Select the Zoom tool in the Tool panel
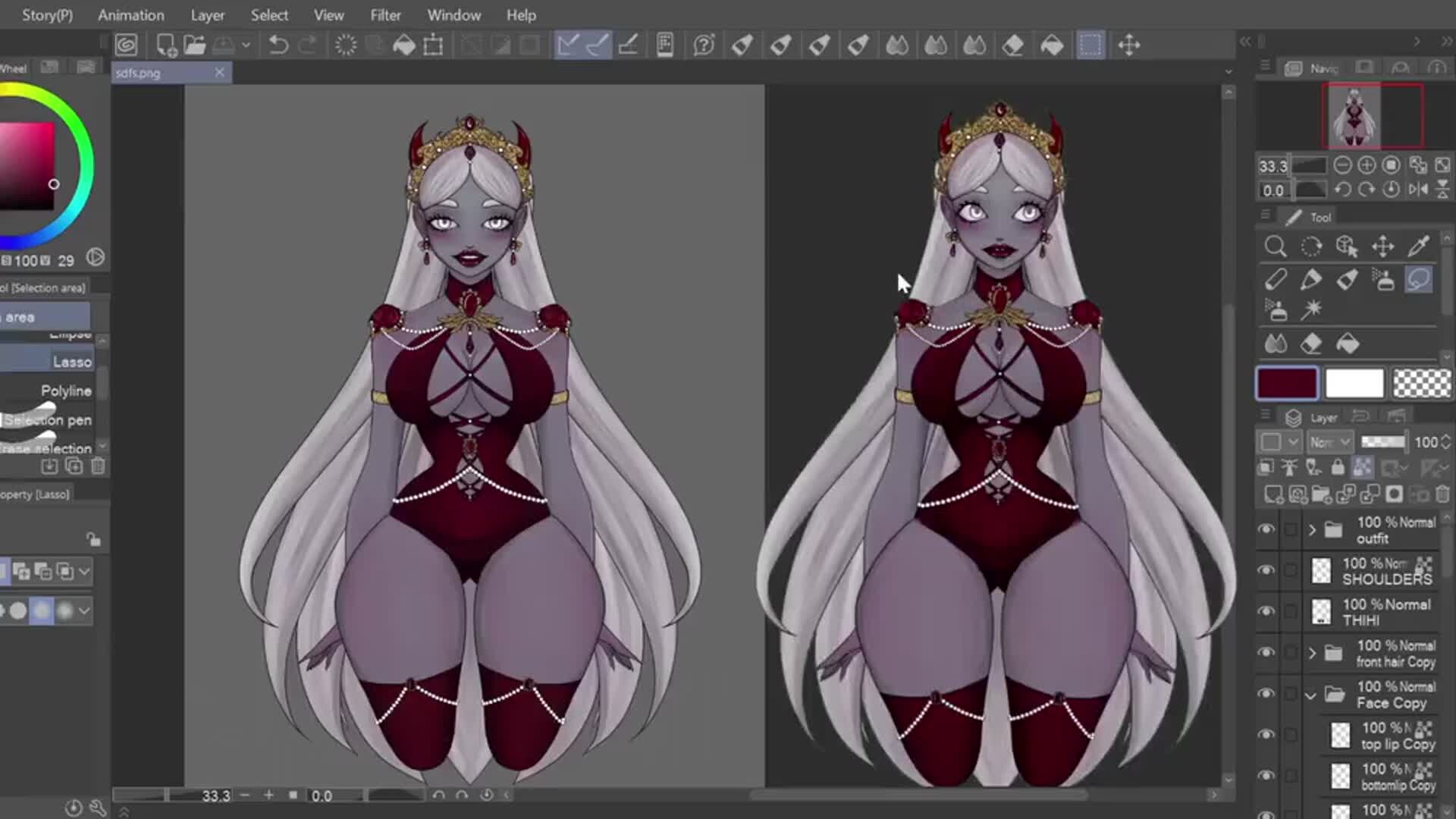 point(1275,246)
